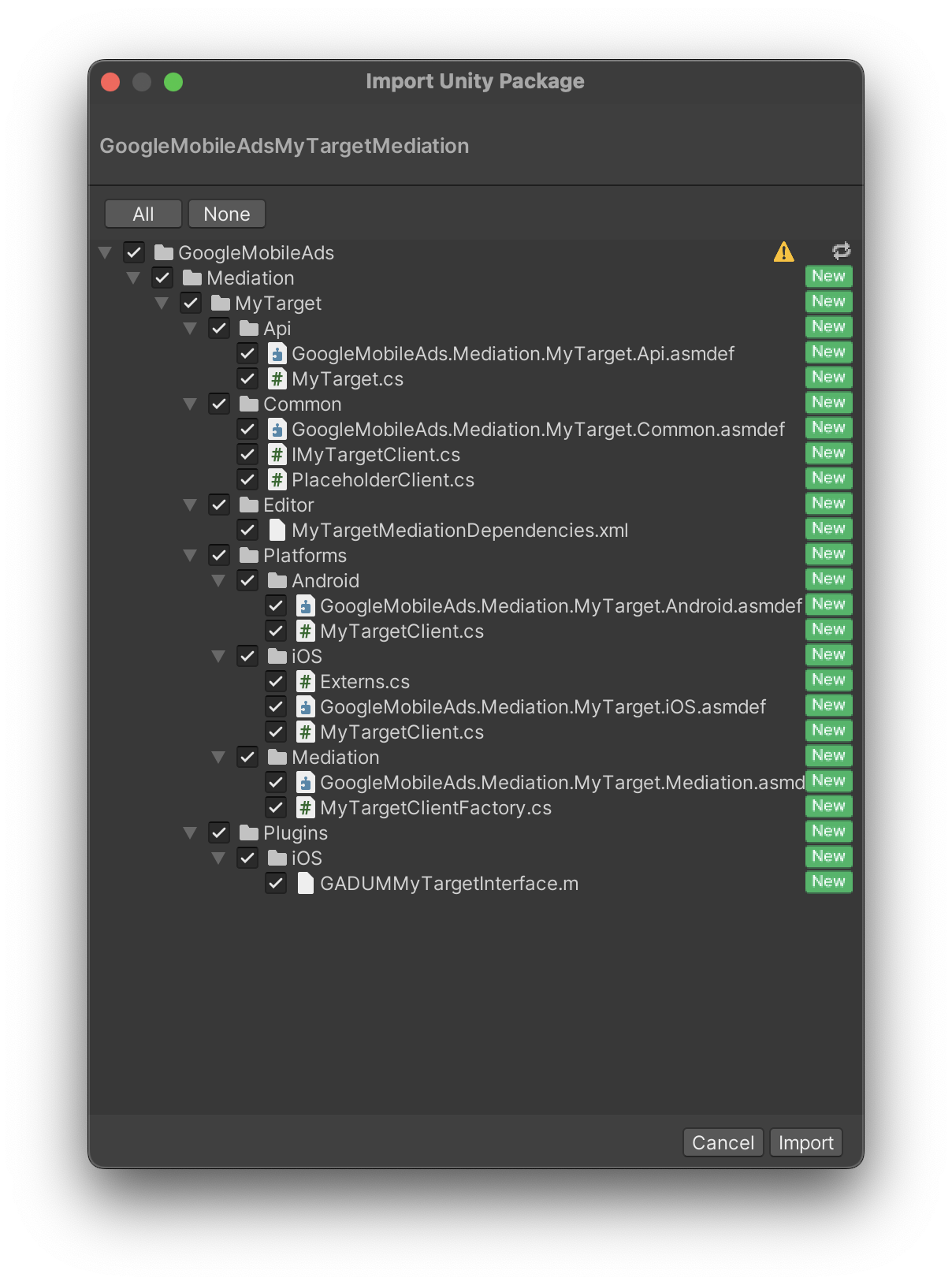The image size is (952, 1285).
Task: Toggle the IMyTargetClient.cs checkbox
Action: (x=247, y=455)
